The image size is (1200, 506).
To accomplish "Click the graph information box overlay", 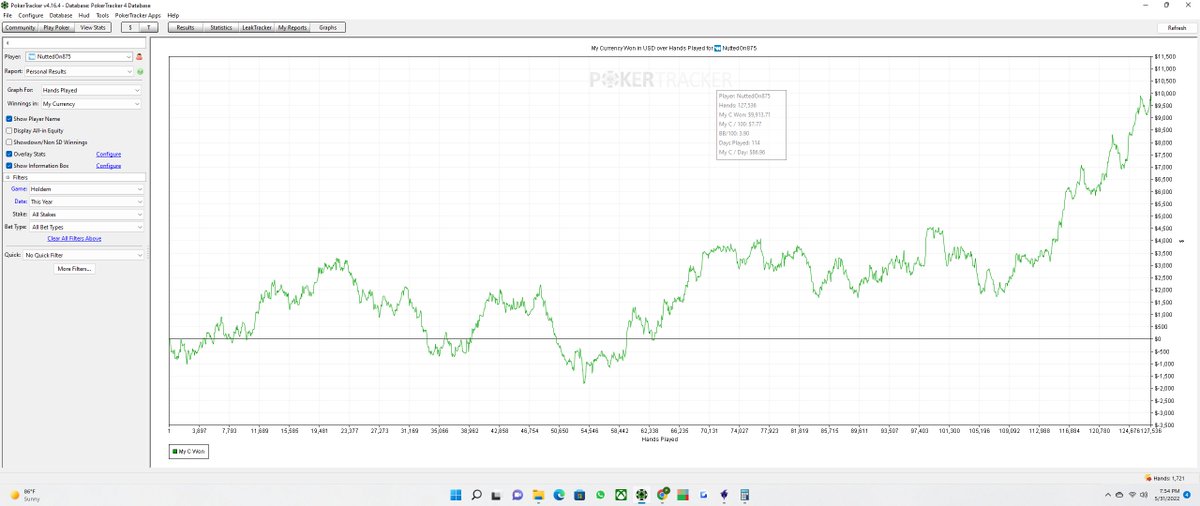I will (750, 124).
